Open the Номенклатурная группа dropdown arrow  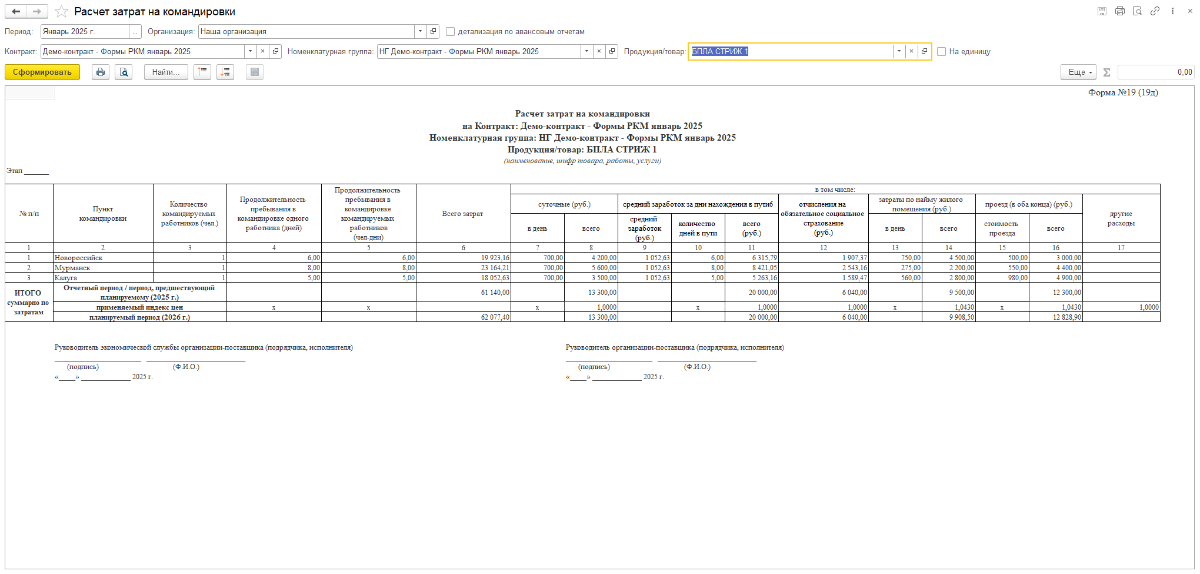pyautogui.click(x=585, y=51)
